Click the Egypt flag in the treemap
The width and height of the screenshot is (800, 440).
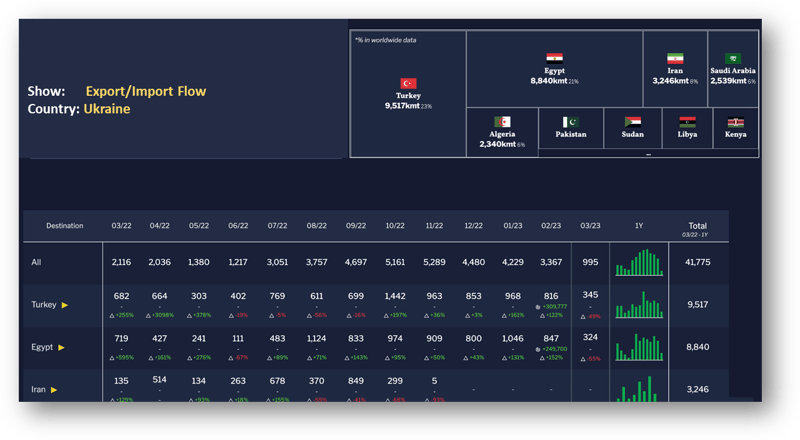click(554, 58)
